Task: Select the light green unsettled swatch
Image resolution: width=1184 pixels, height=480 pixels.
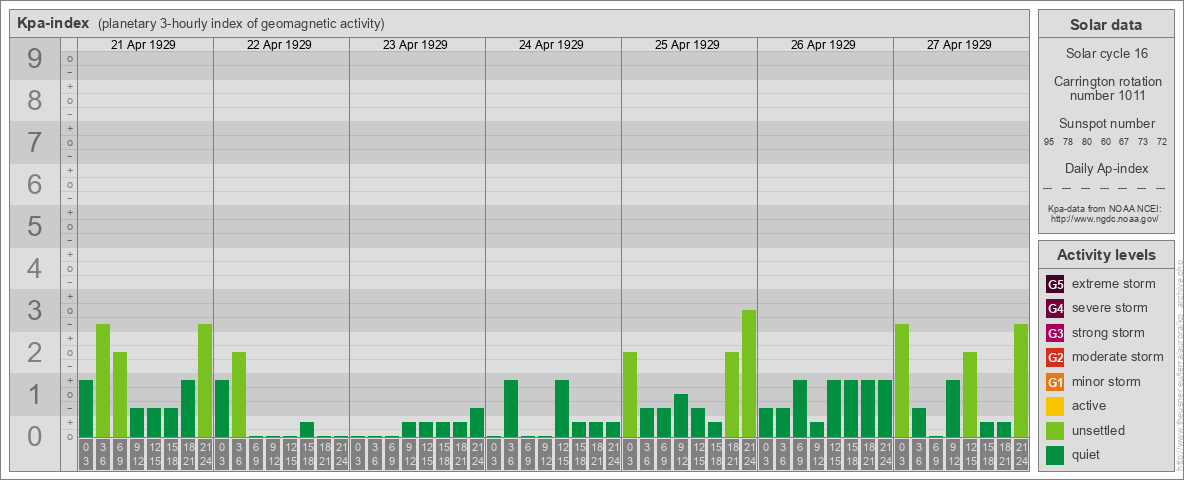Action: (1055, 430)
